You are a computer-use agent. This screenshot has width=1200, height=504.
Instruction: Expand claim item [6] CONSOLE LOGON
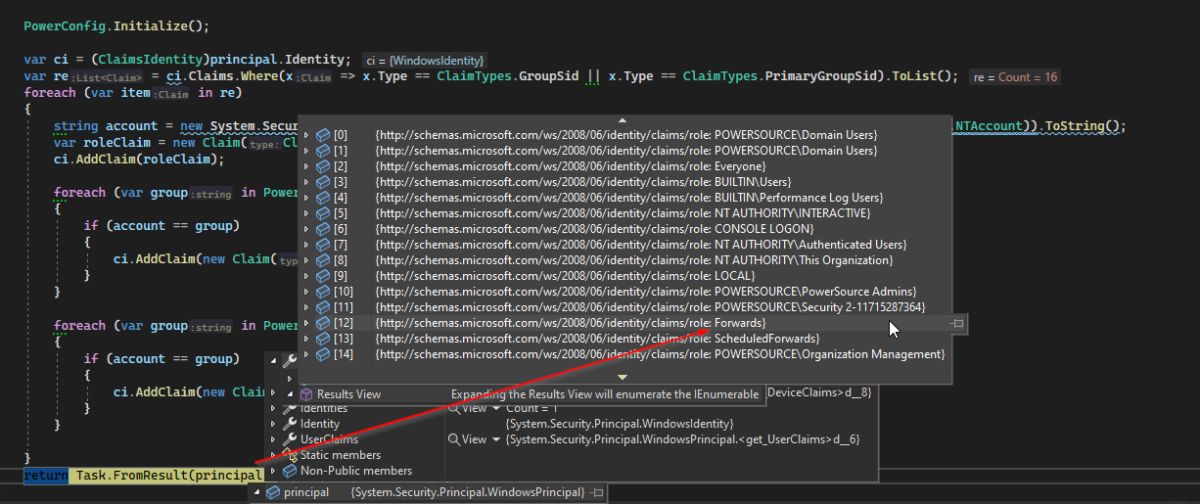pyautogui.click(x=307, y=229)
